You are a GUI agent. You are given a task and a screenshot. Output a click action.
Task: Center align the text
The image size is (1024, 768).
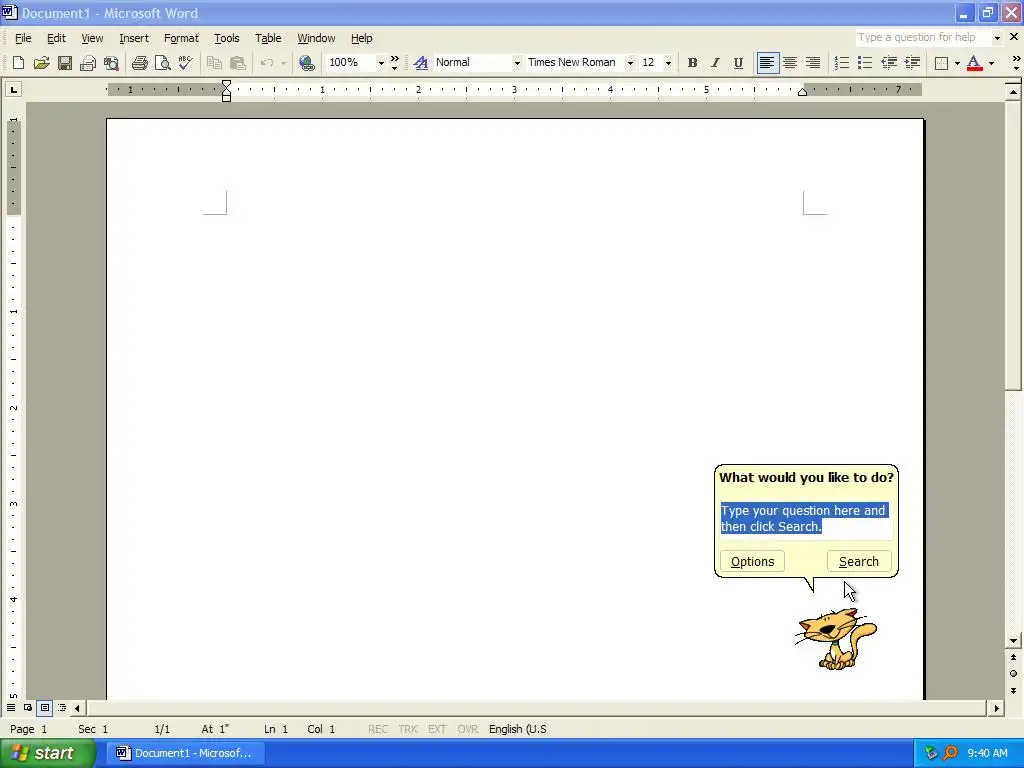(790, 63)
